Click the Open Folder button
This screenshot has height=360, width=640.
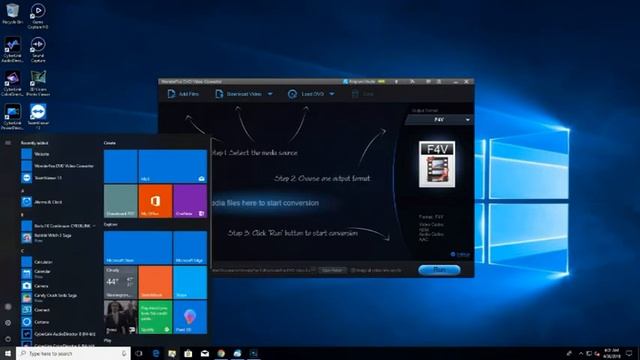pos(332,270)
